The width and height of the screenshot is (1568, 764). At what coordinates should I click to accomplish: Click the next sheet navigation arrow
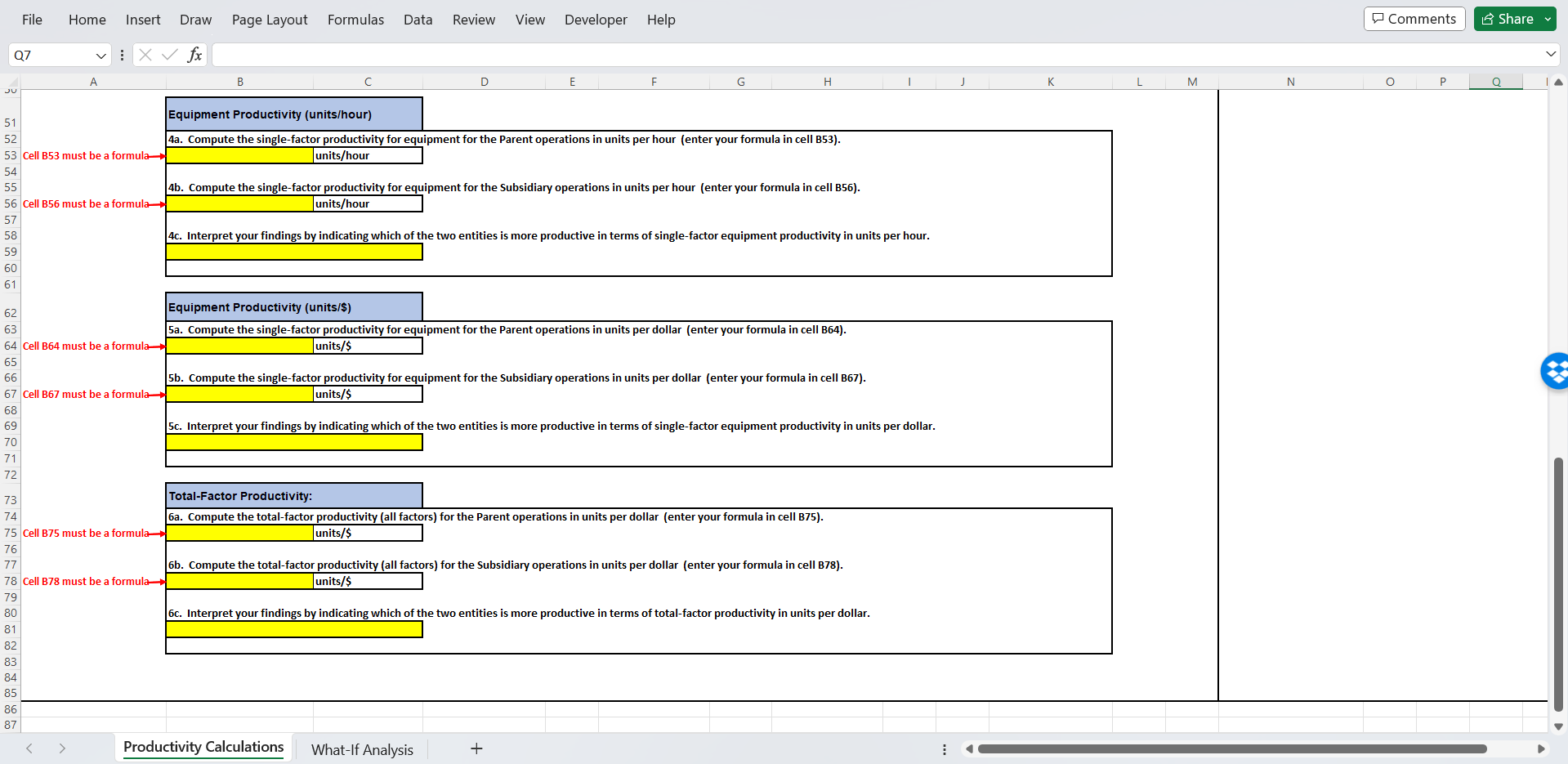[62, 748]
